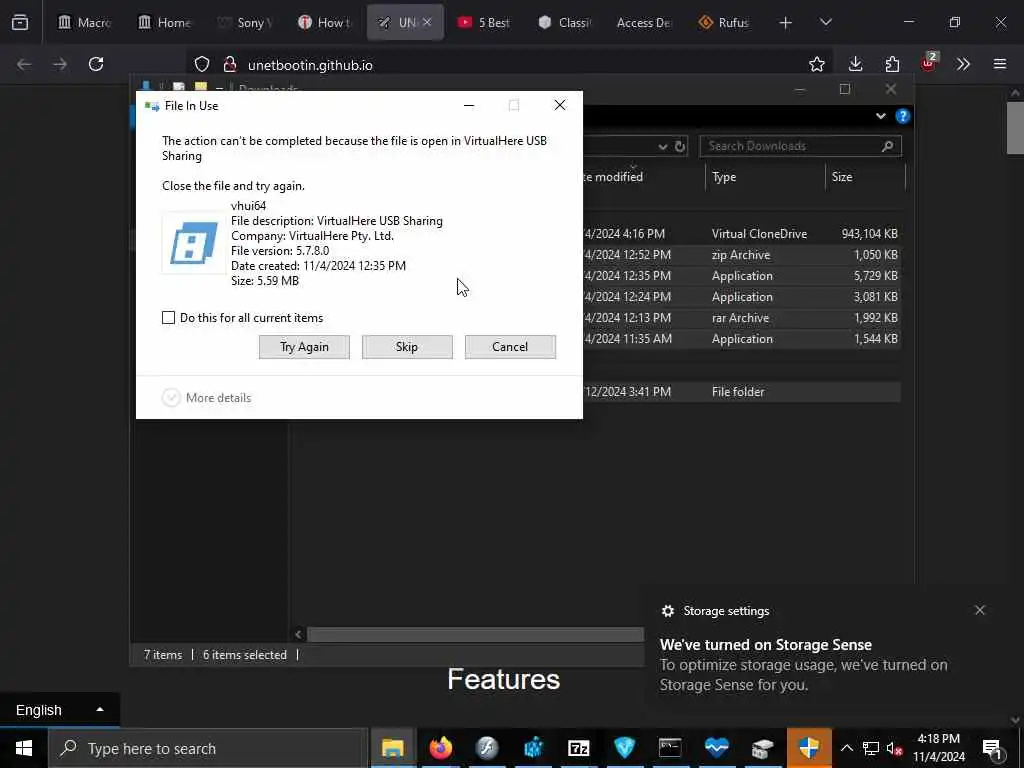Bookmark this page with the star
1024x768 pixels.
(x=816, y=64)
